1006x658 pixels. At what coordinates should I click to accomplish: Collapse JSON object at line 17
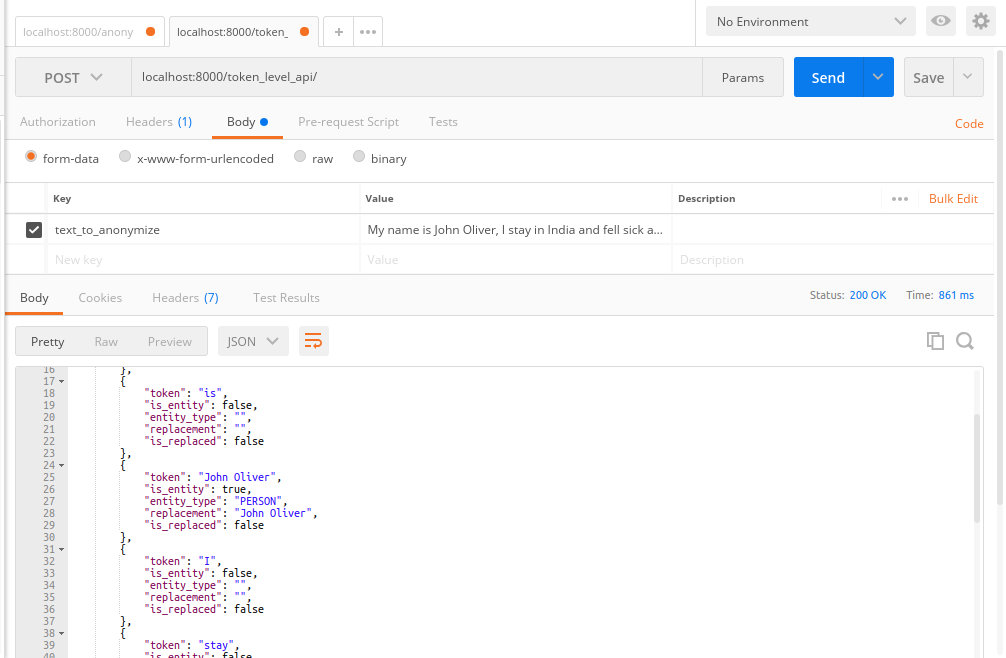click(62, 382)
